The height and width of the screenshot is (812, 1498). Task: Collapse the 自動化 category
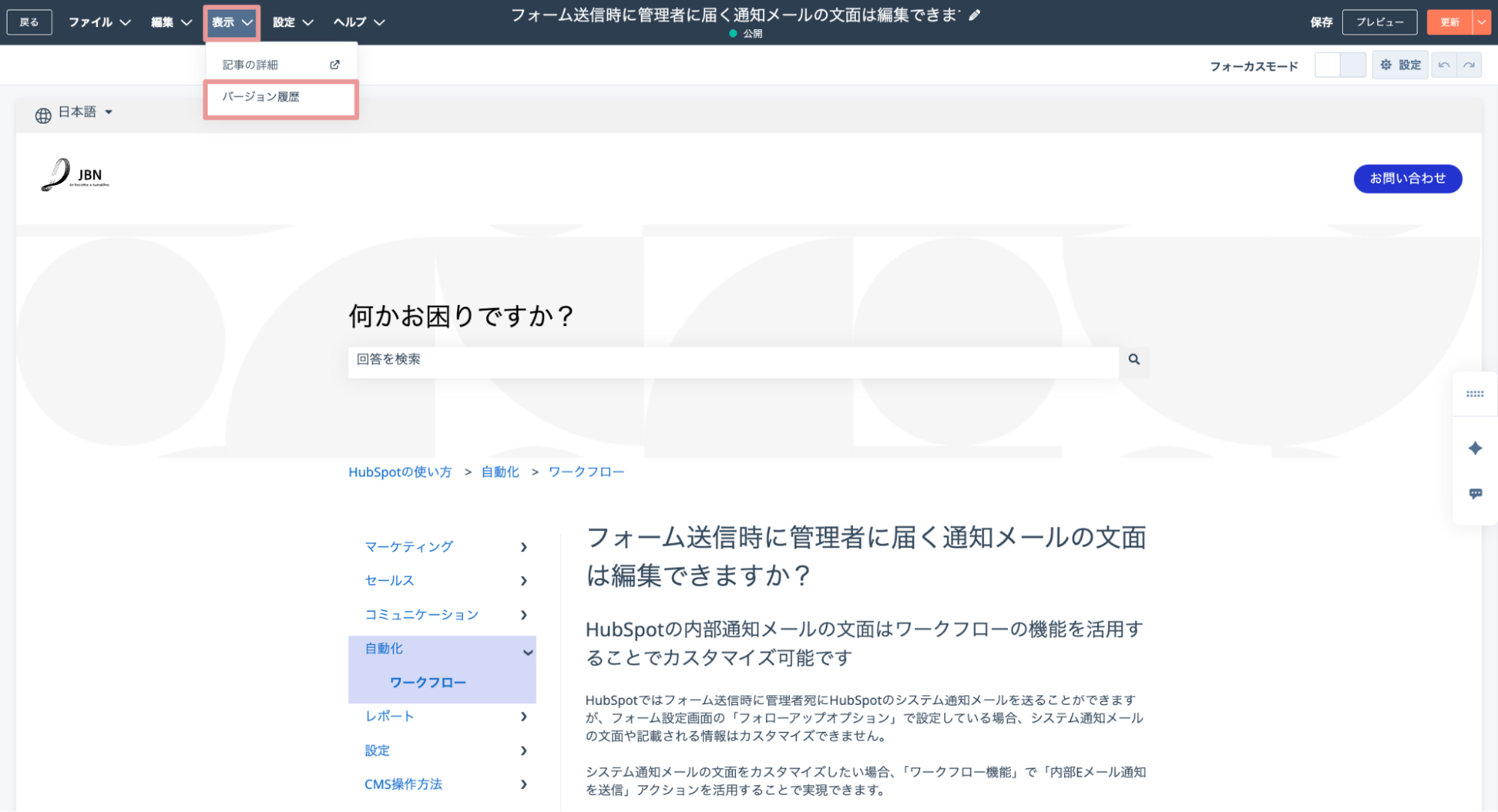[x=528, y=651]
